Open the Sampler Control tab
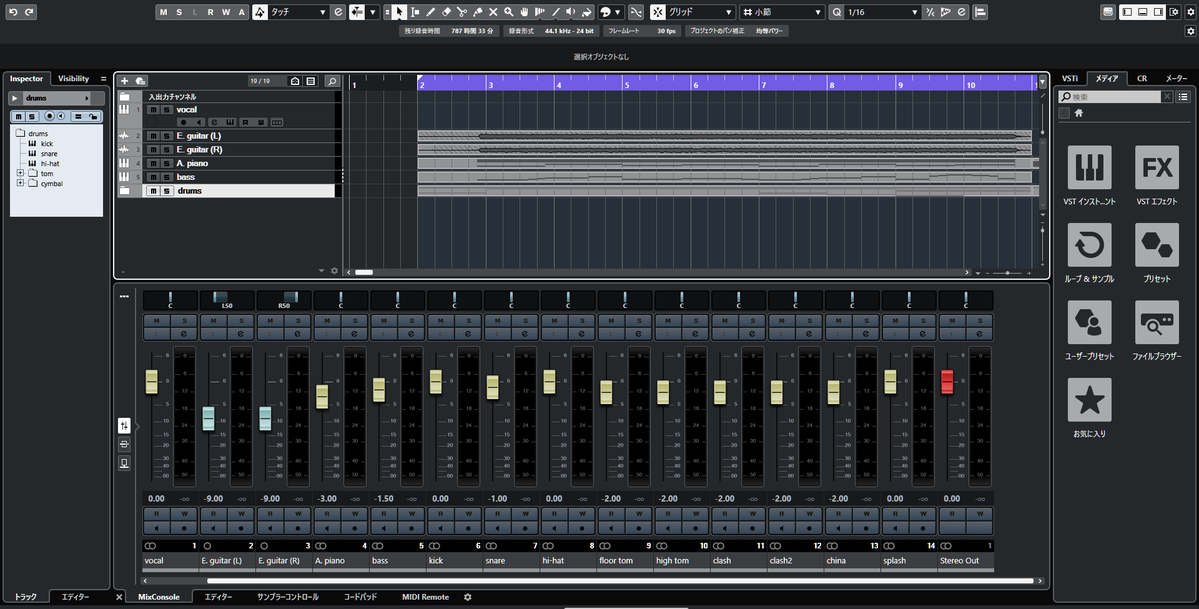 pyautogui.click(x=288, y=597)
